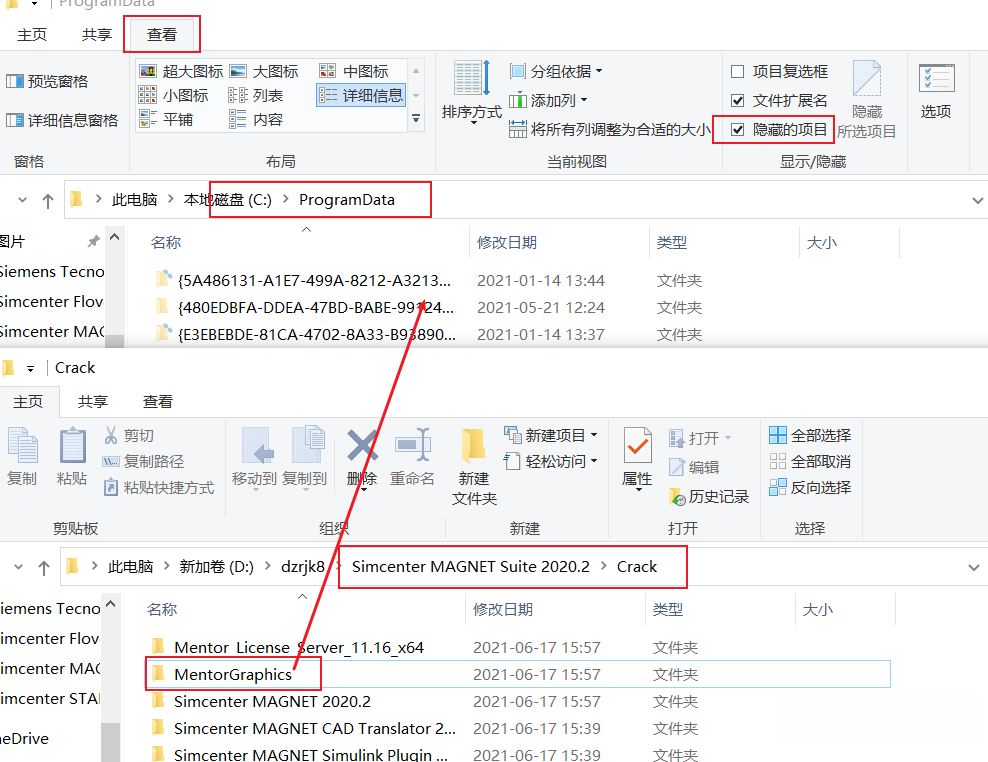988x762 pixels.
Task: Click 重命名 rename icon
Action: click(412, 458)
